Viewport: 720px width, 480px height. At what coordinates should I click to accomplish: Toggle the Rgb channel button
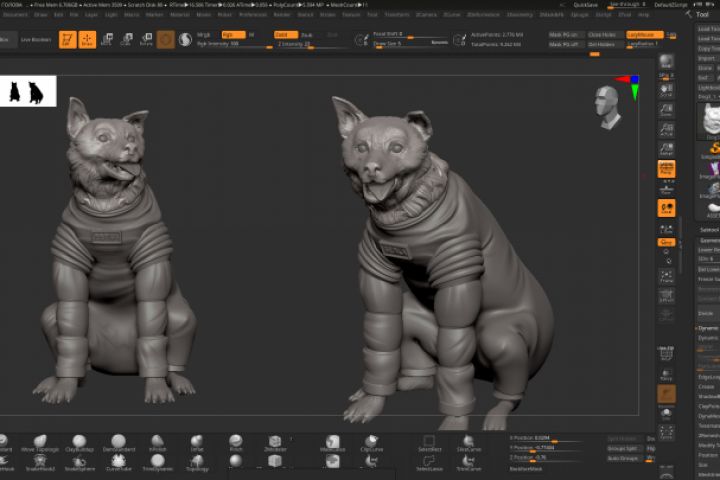tap(233, 35)
